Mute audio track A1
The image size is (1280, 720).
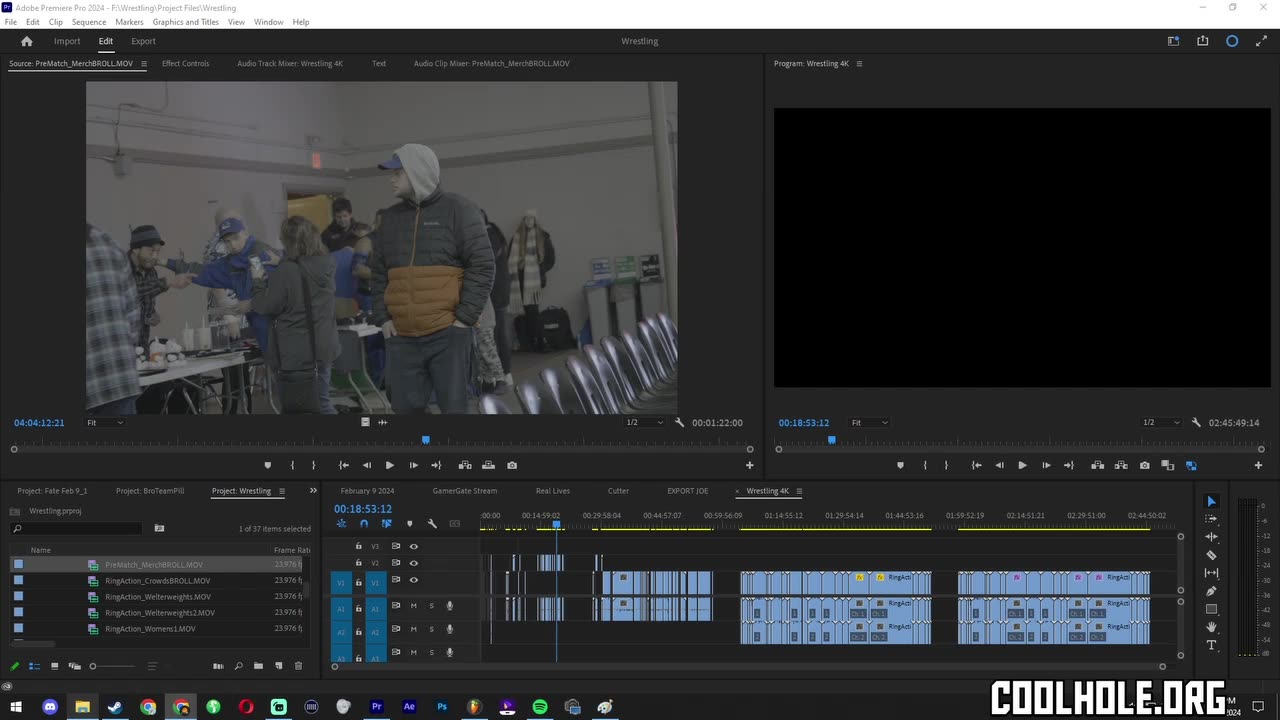click(413, 606)
